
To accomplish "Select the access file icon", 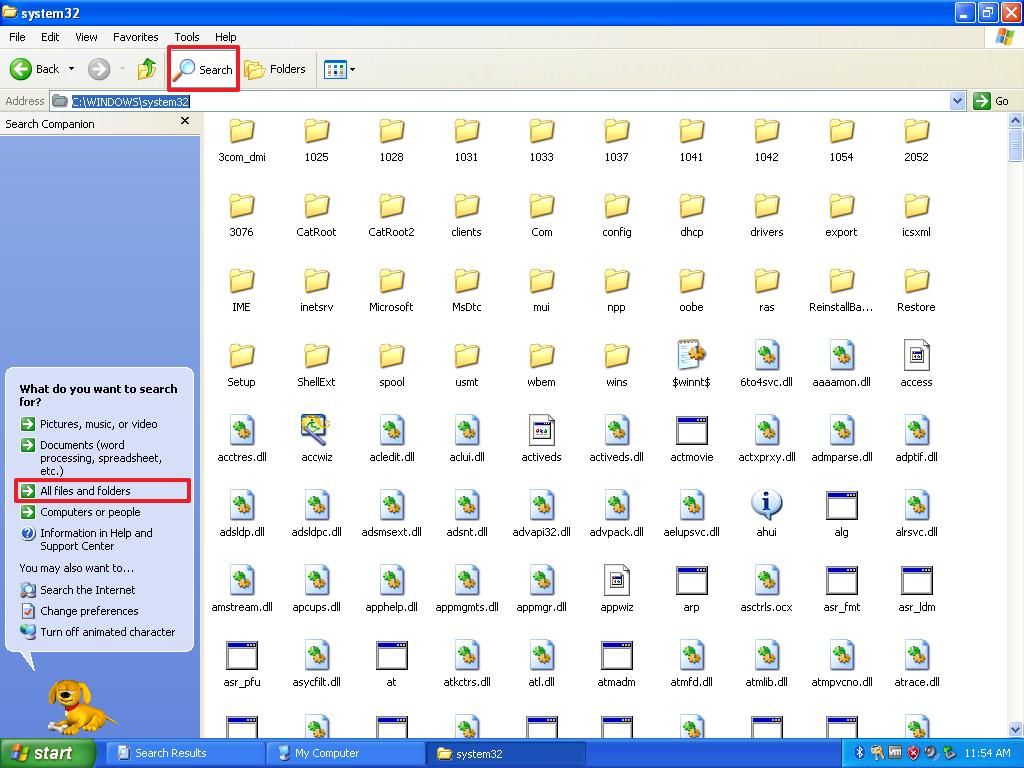I will coord(915,355).
